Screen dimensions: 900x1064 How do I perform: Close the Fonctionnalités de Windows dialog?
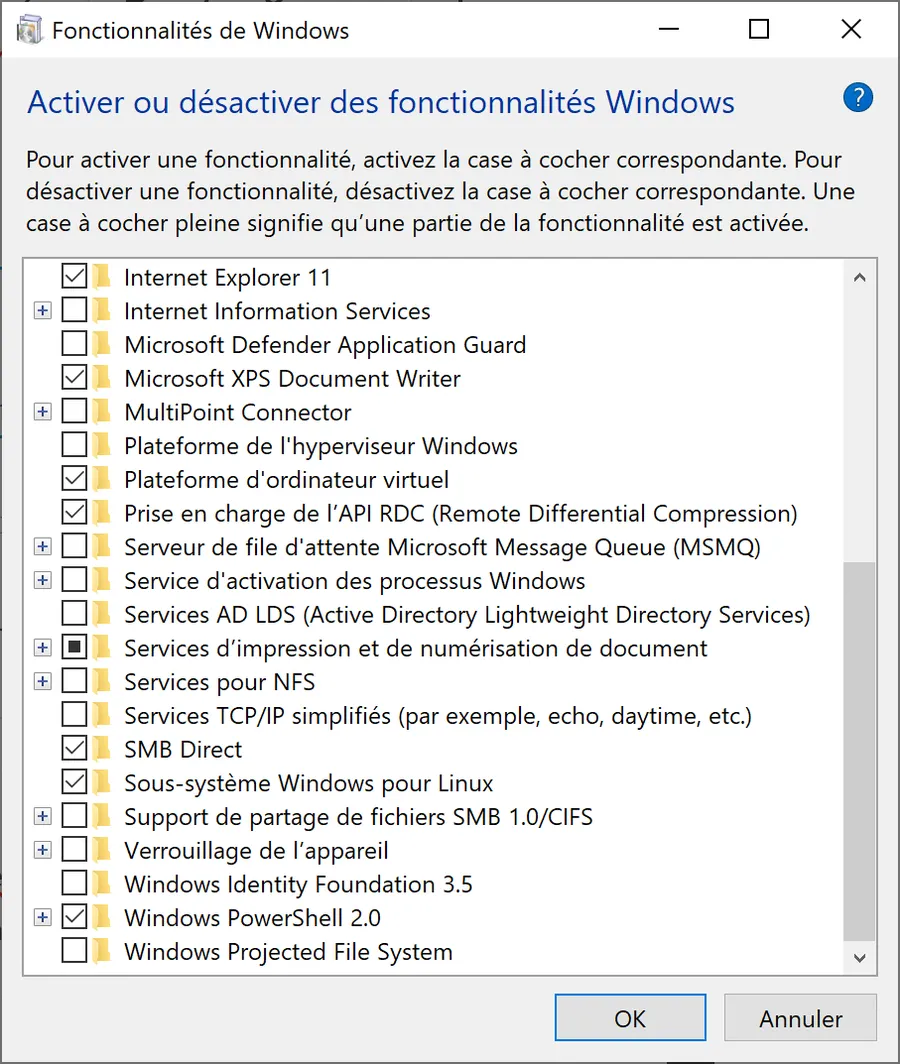tap(851, 29)
